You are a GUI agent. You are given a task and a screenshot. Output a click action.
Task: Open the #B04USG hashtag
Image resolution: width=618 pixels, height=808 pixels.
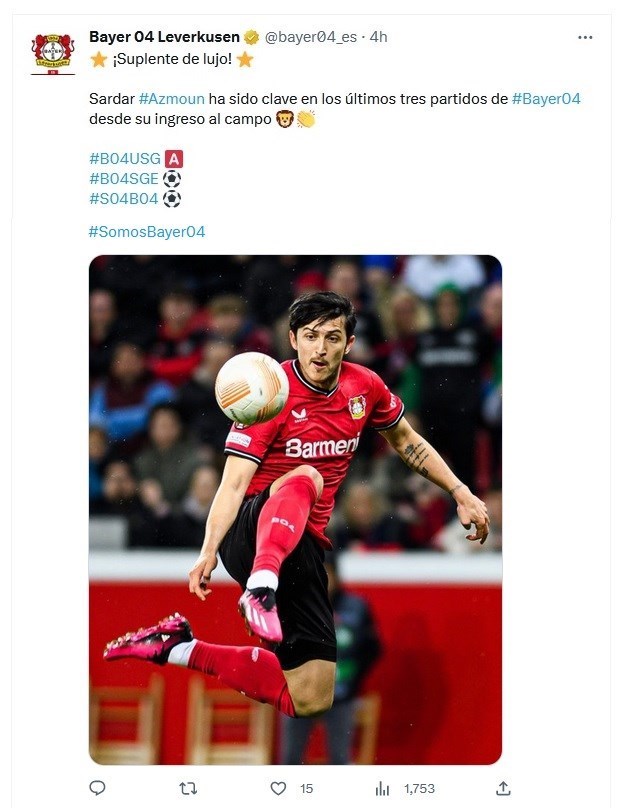[x=125, y=158]
